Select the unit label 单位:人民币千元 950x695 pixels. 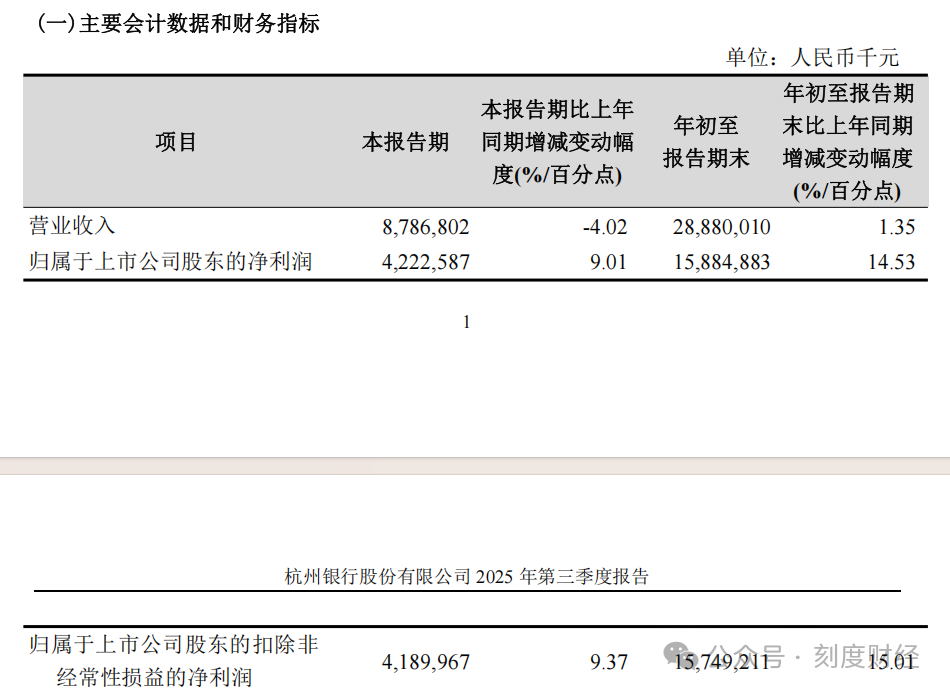click(x=812, y=57)
